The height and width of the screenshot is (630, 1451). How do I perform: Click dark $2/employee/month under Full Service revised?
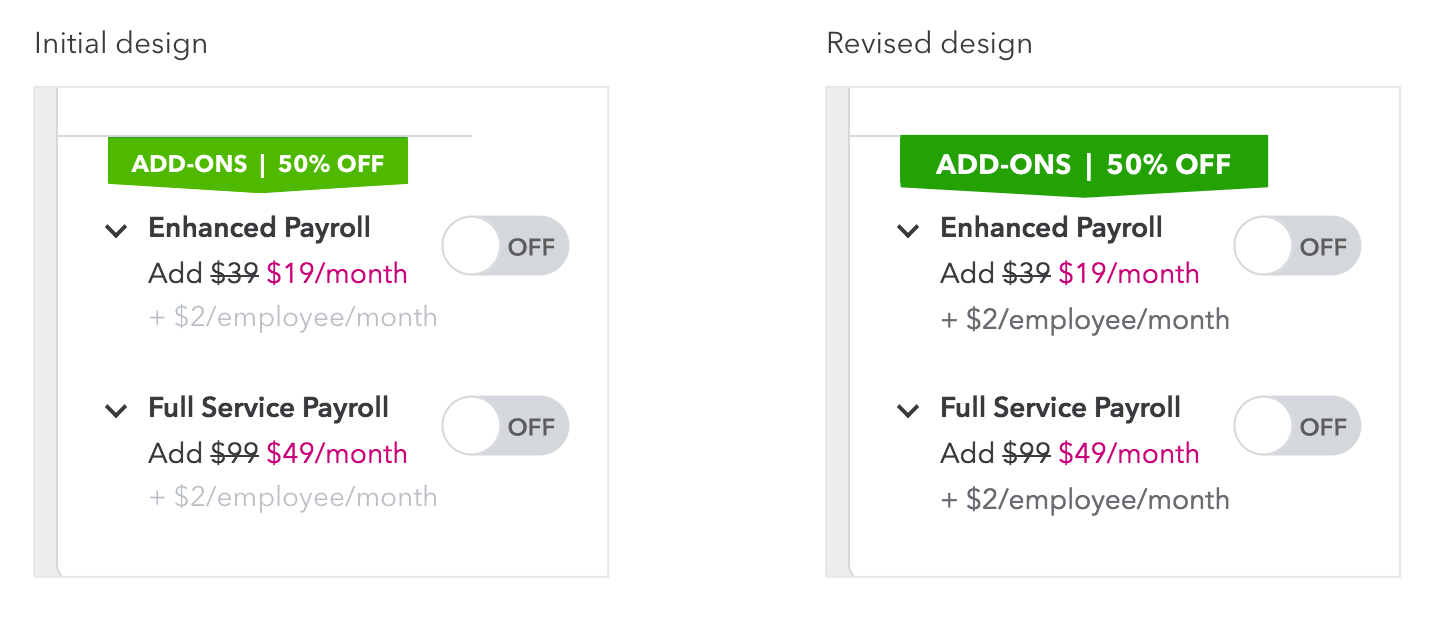pyautogui.click(x=1085, y=499)
